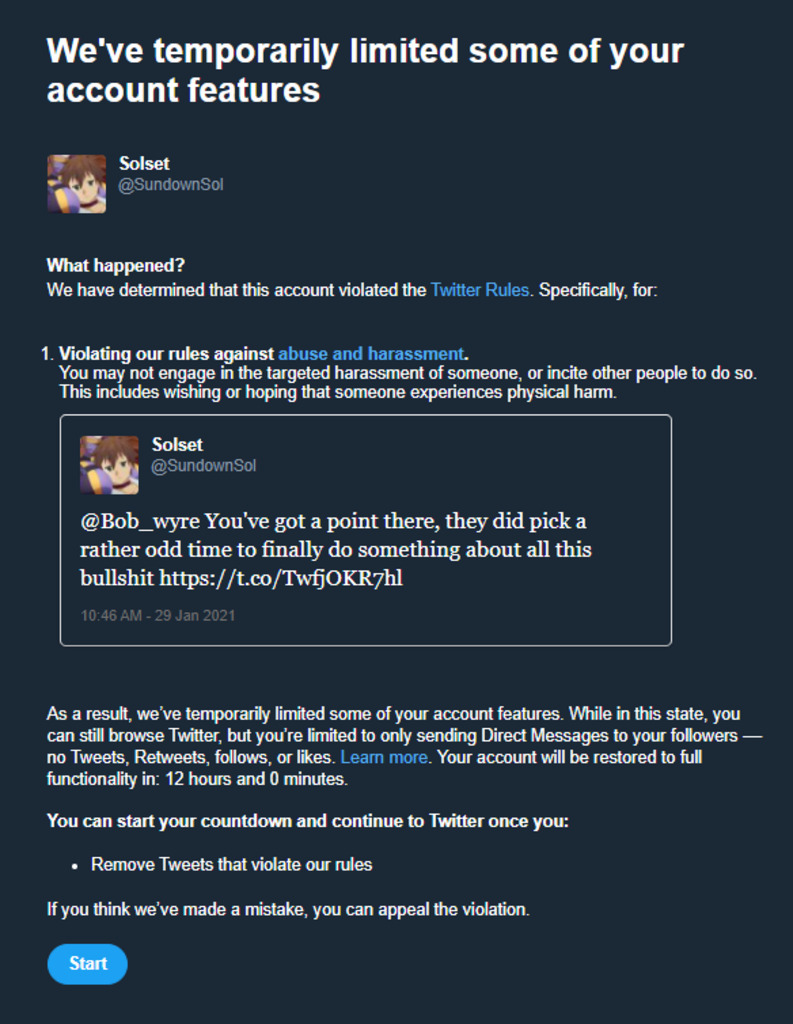This screenshot has width=793, height=1024.
Task: Click the Learn more link
Action: coord(384,757)
